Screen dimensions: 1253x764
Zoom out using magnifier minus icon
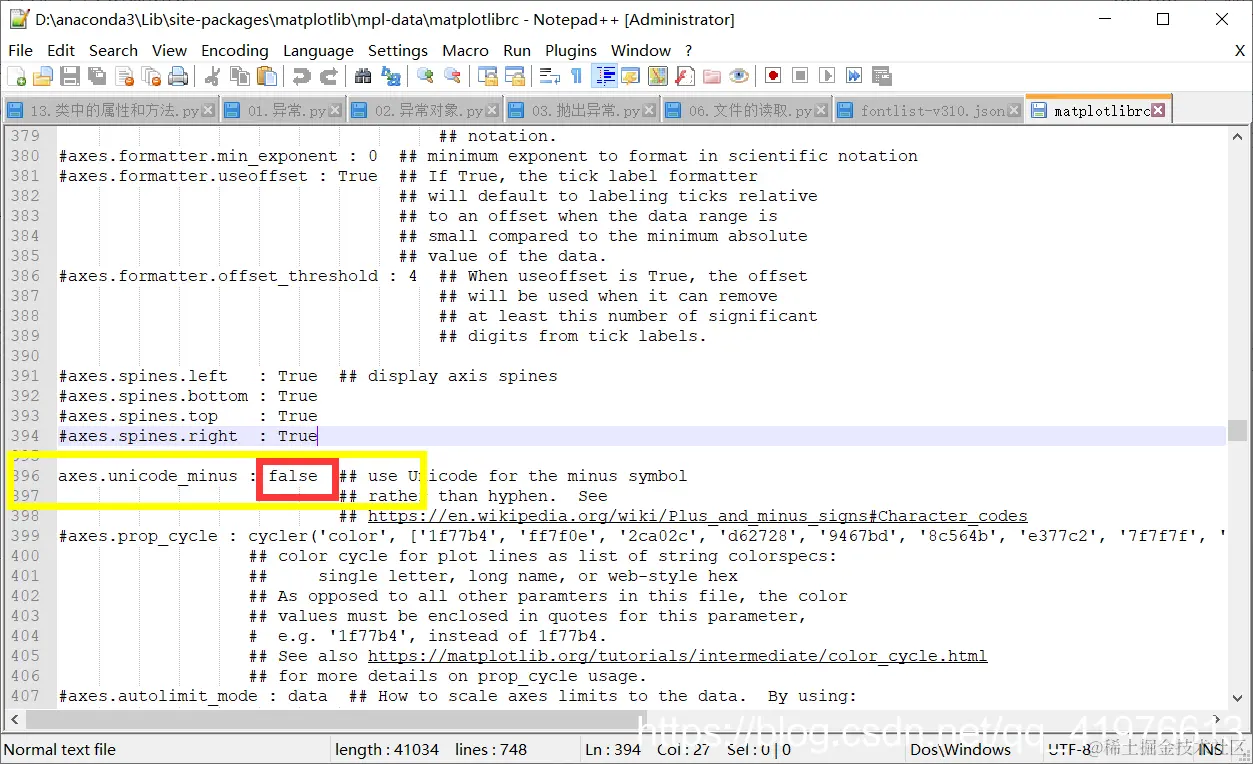click(x=453, y=76)
